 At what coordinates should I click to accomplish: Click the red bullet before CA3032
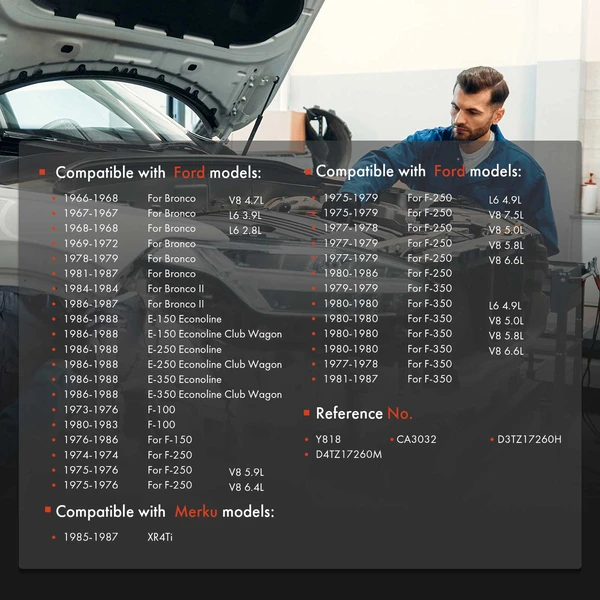tap(390, 439)
